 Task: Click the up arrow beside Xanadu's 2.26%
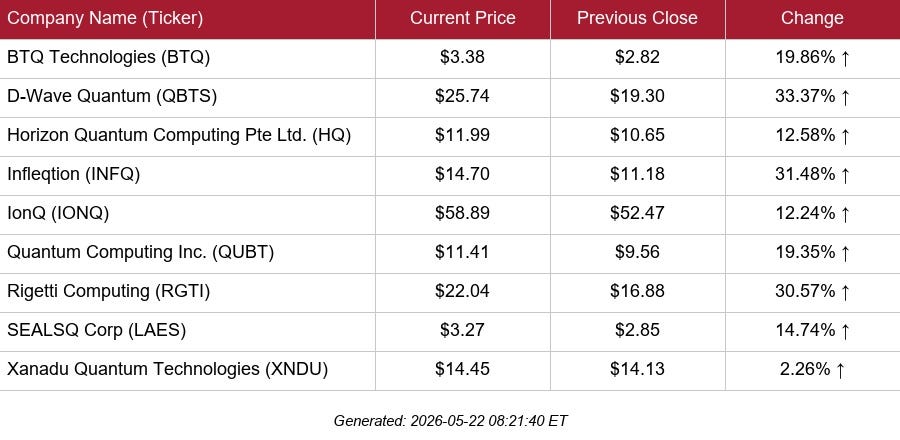(x=840, y=370)
